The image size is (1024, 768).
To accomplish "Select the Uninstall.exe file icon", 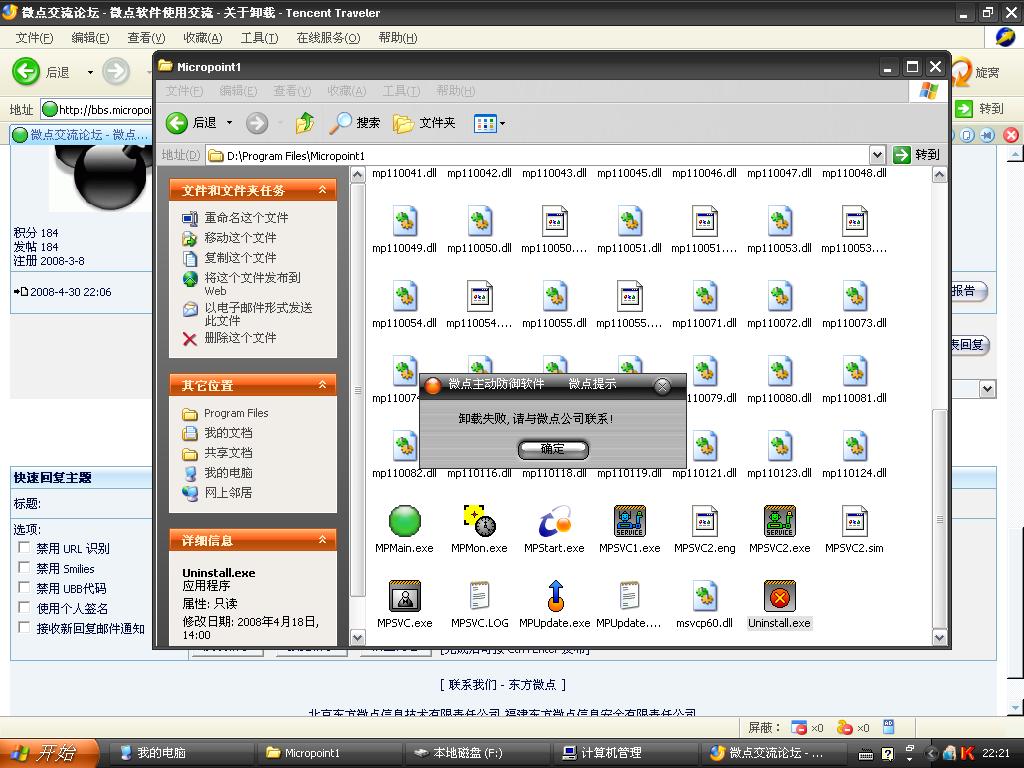I will [x=779, y=596].
